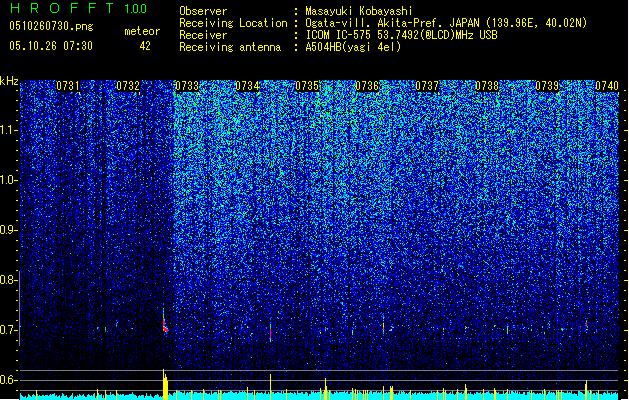Click the 0734 time marker
The height and width of the screenshot is (400, 629).
tap(247, 86)
